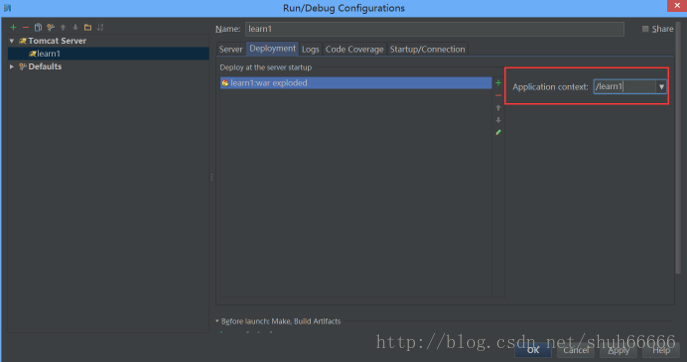Remove selected artifact from deployment
687x362 pixels.
(498, 95)
